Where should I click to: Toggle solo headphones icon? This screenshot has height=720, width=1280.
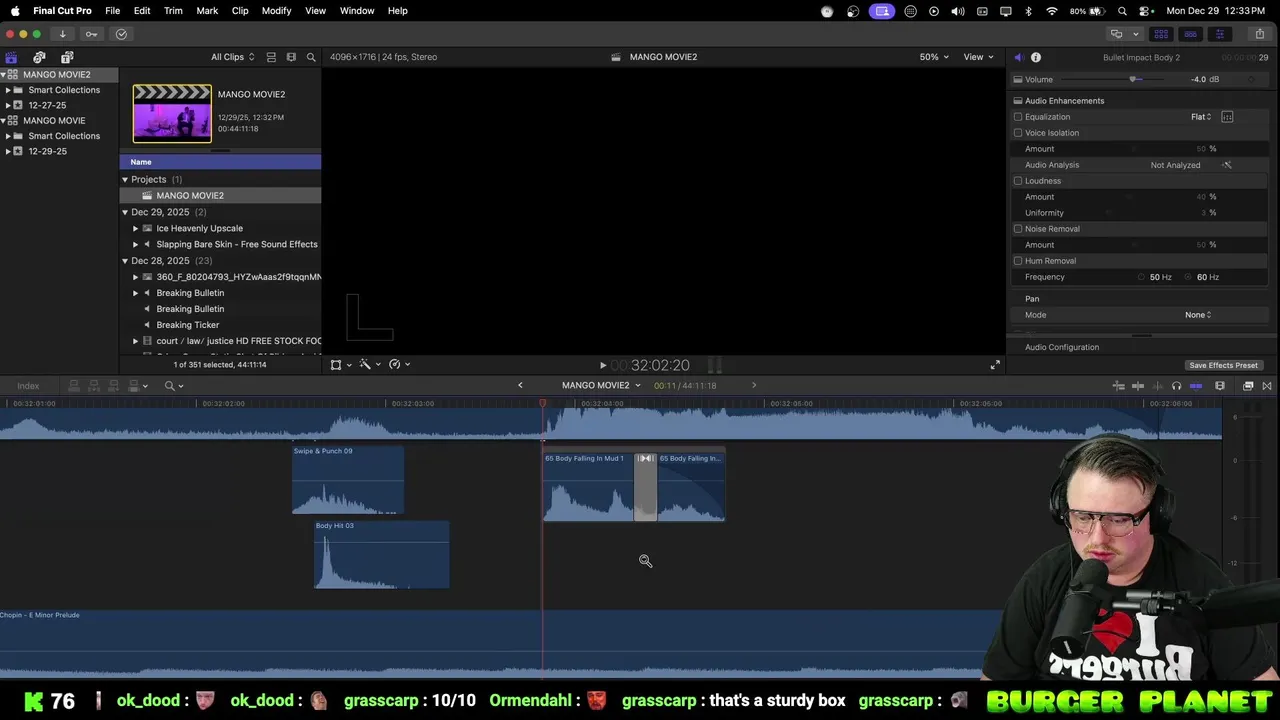(1176, 386)
